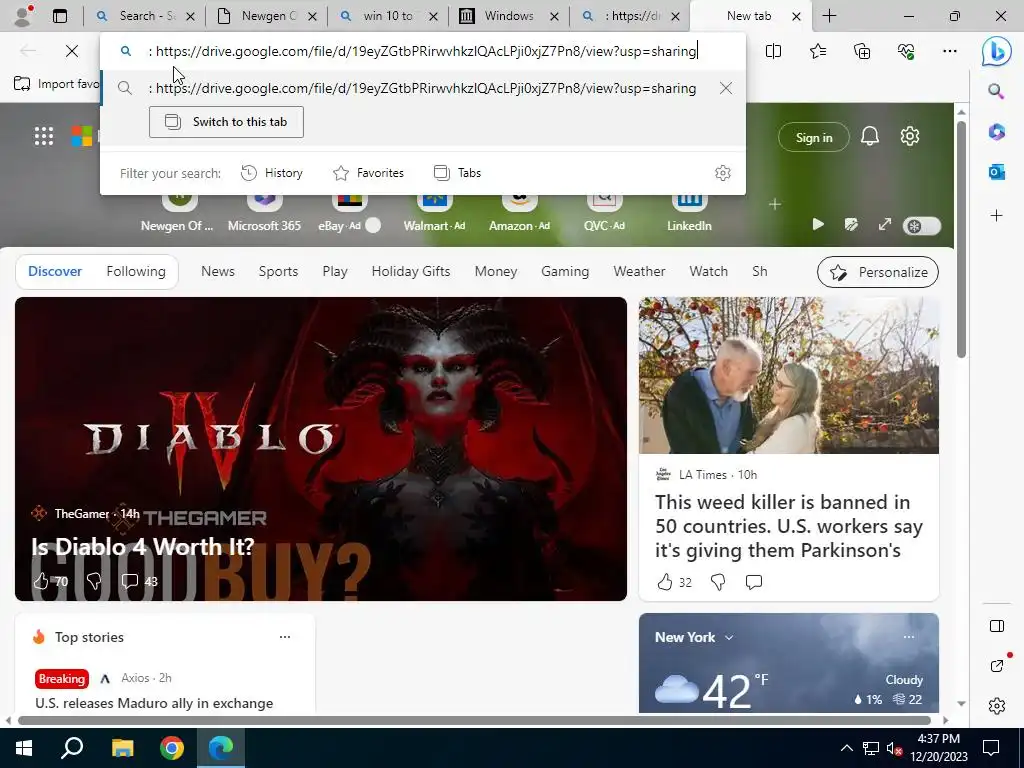Open Microsoft 365 sidebar icon
The width and height of the screenshot is (1024, 768).
[x=997, y=131]
